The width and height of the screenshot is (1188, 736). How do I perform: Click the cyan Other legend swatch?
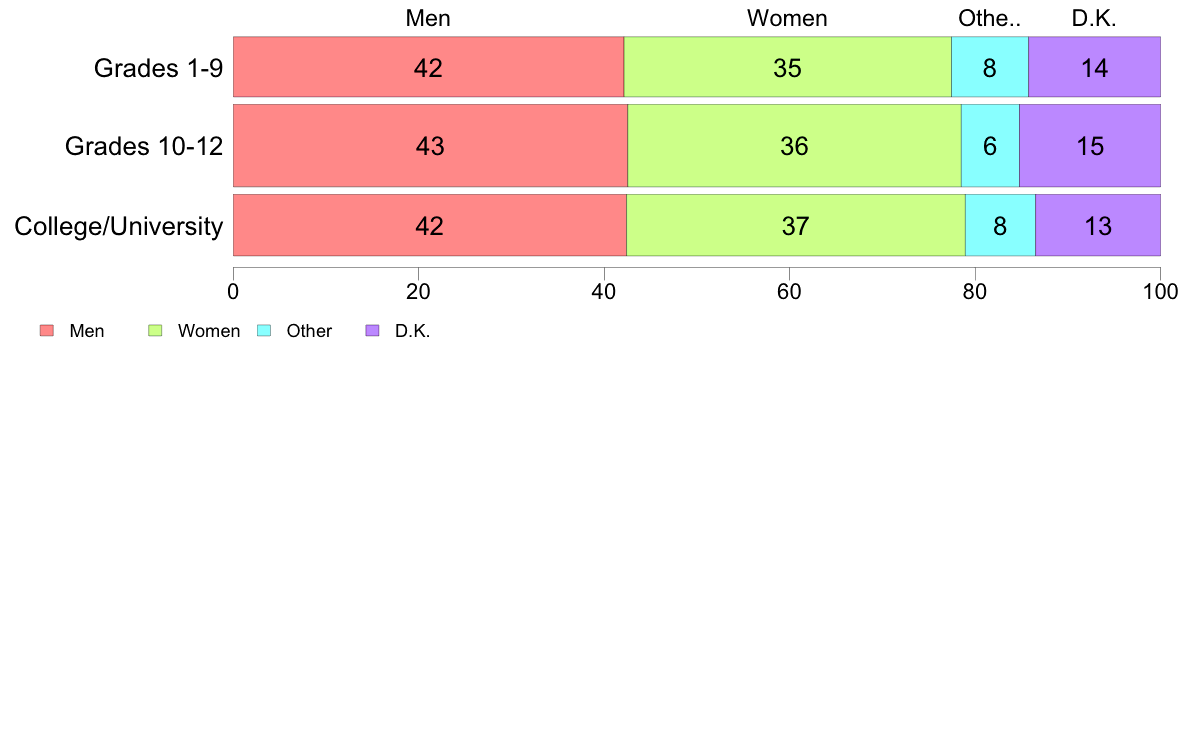point(264,330)
